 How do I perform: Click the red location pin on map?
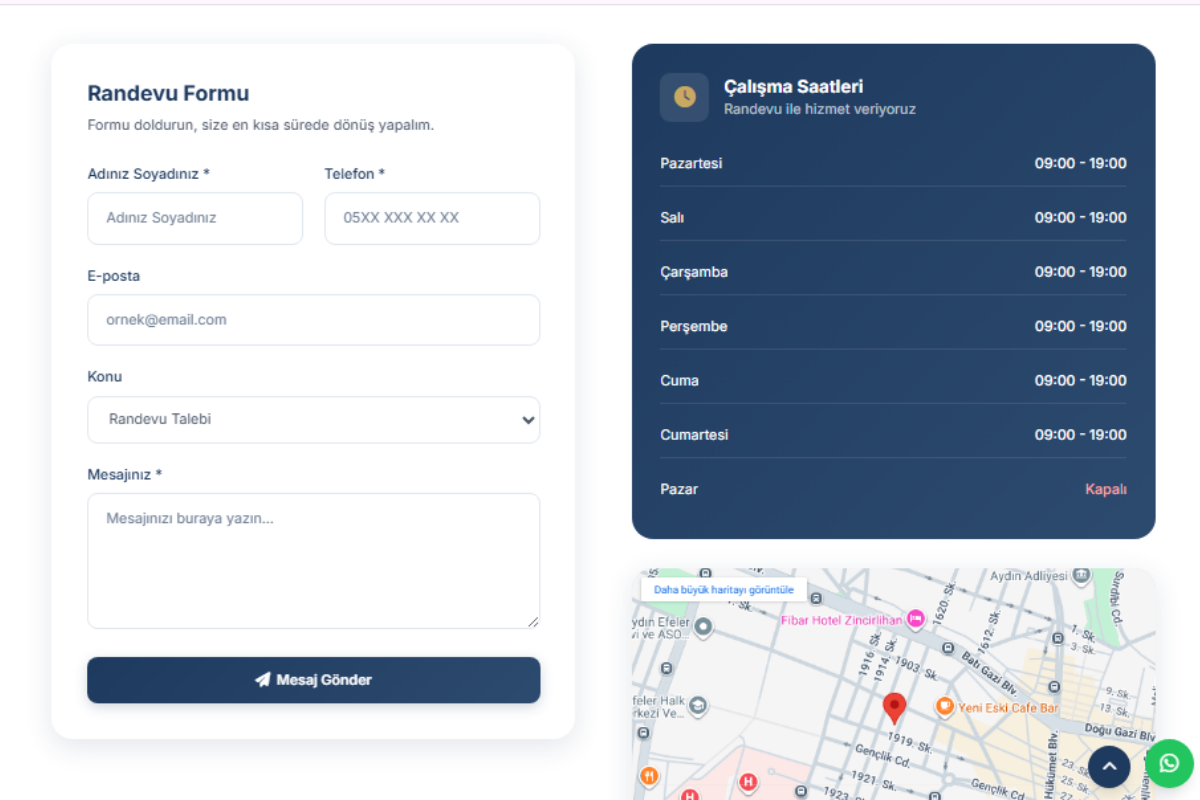click(894, 707)
